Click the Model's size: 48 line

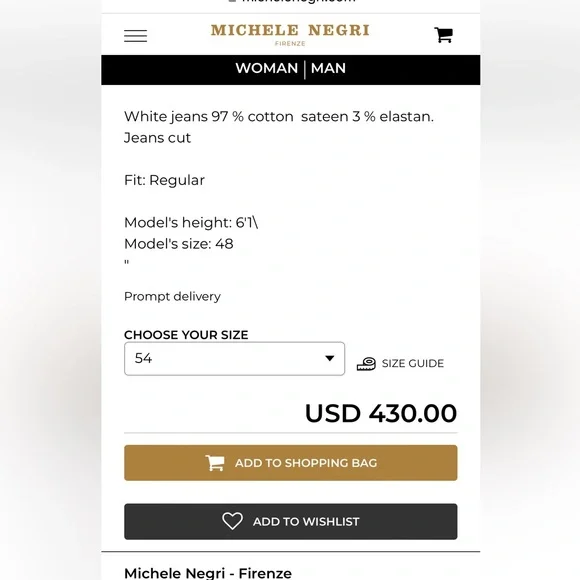179,244
